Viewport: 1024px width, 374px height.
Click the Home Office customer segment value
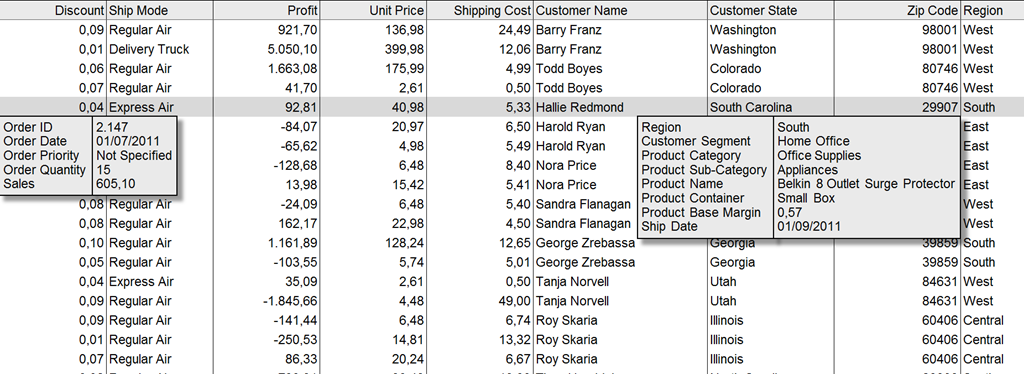(x=813, y=141)
